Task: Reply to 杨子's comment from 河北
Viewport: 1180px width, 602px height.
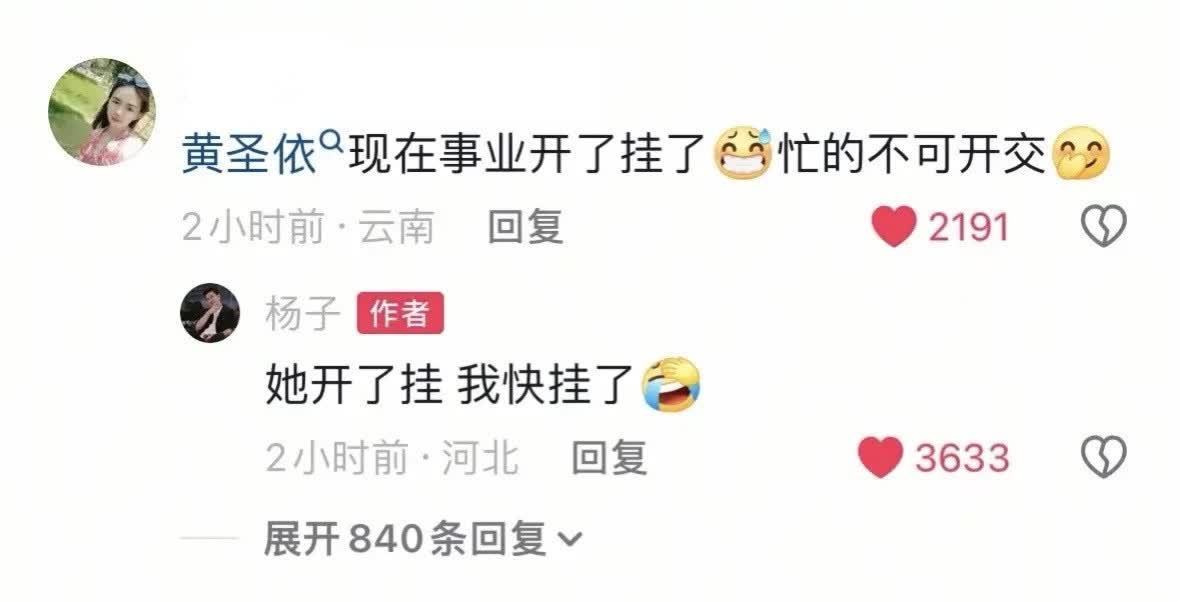Action: point(609,458)
